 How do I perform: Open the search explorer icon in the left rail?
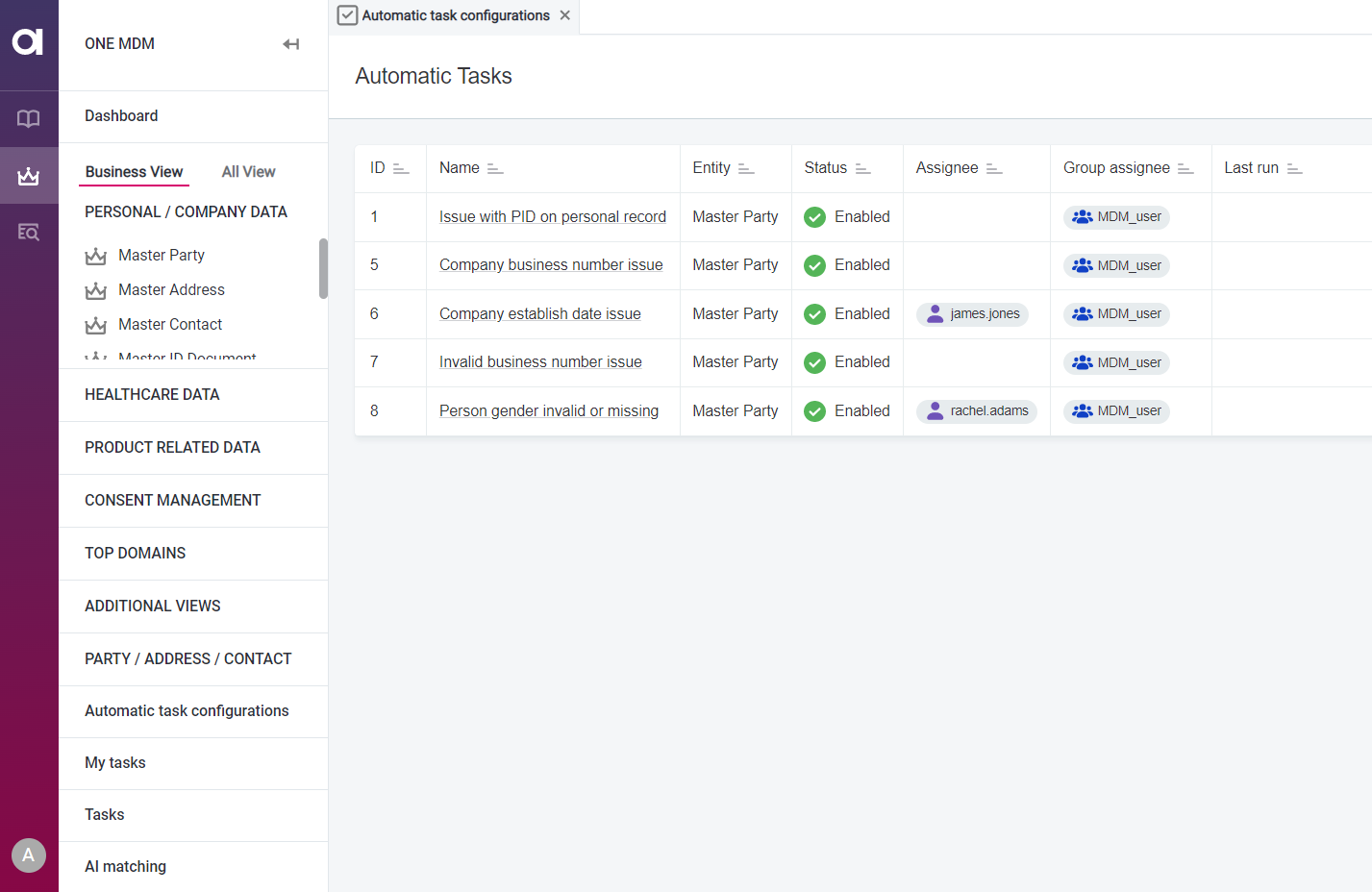point(29,232)
